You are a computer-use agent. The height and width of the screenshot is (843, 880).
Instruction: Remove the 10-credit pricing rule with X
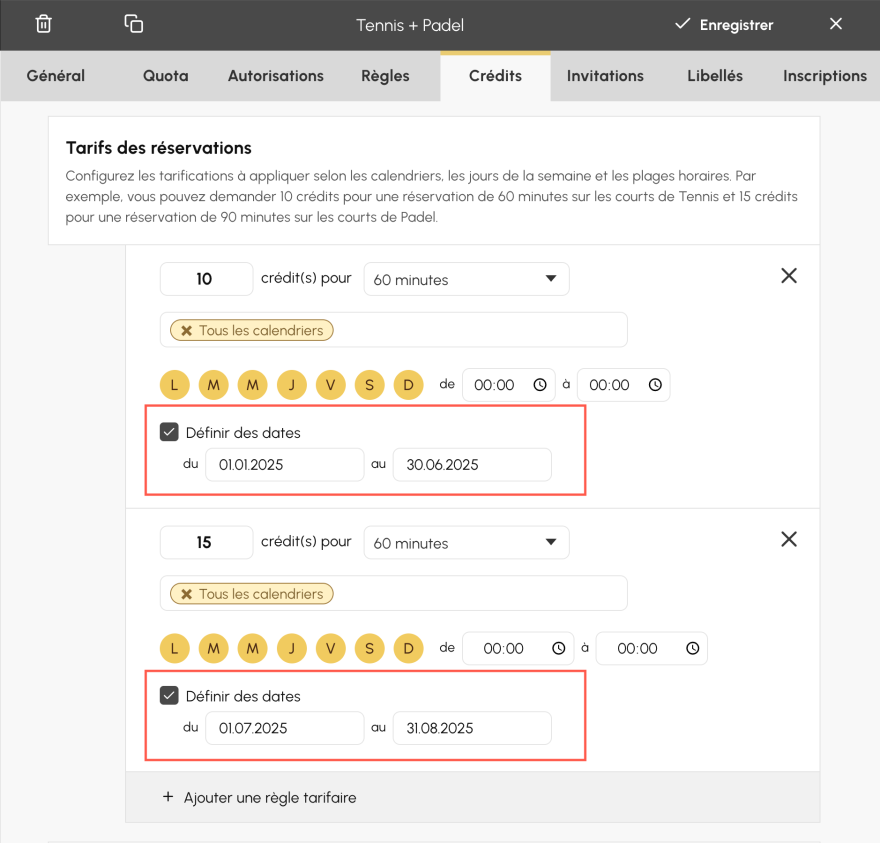pos(789,276)
